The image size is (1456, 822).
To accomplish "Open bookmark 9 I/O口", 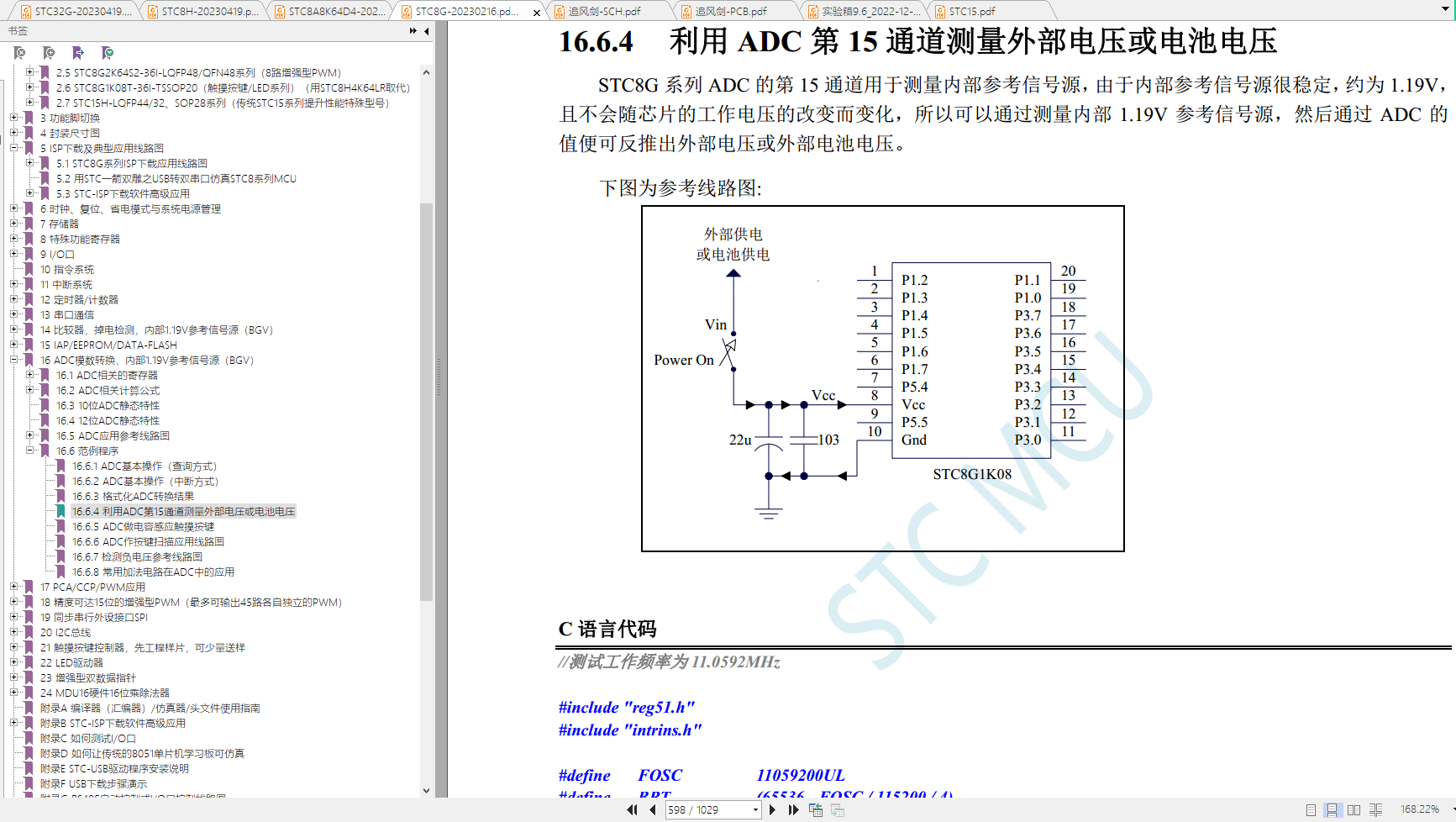I will click(x=57, y=254).
